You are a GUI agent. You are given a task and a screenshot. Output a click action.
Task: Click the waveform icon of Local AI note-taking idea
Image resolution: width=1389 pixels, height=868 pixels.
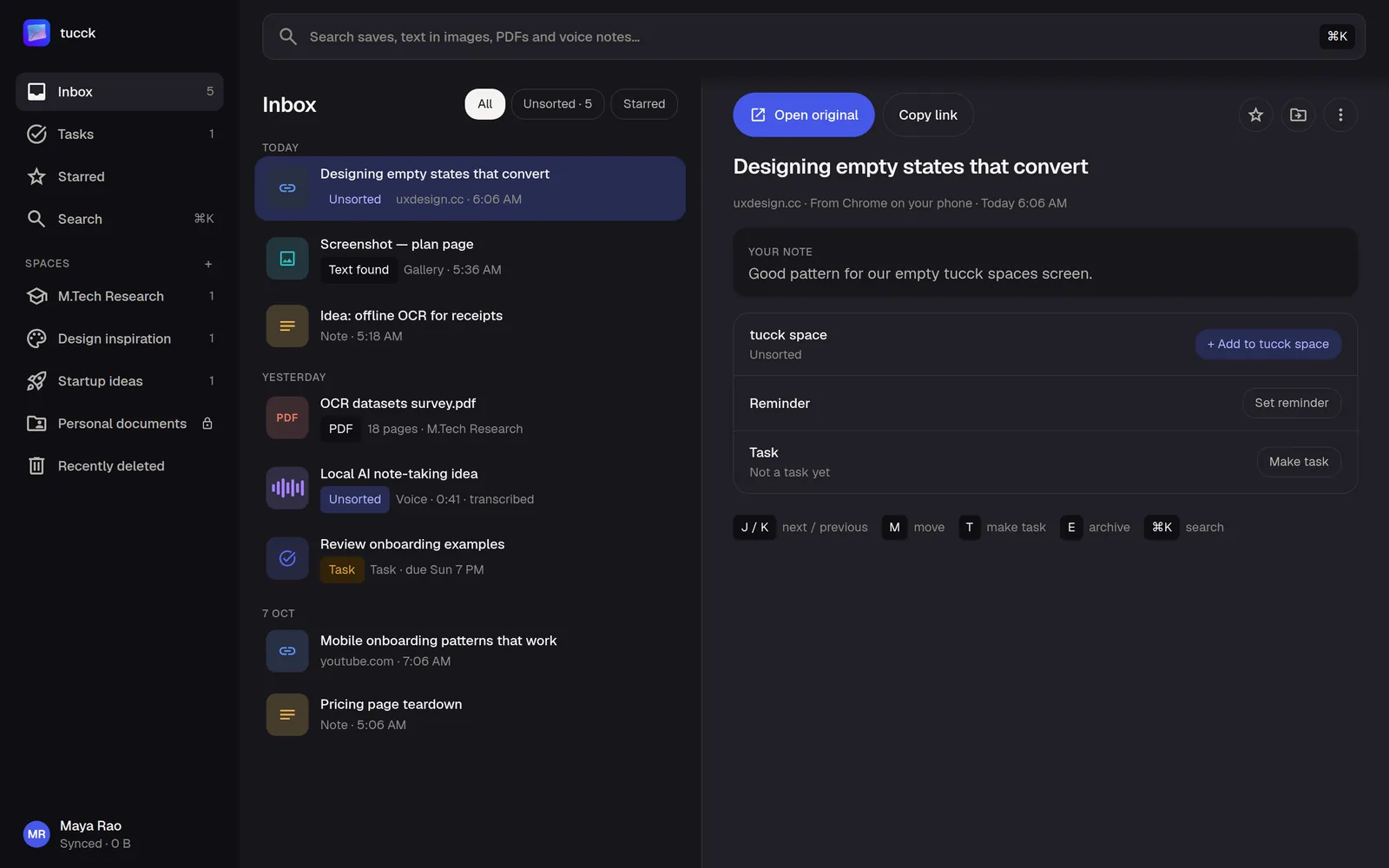[287, 488]
